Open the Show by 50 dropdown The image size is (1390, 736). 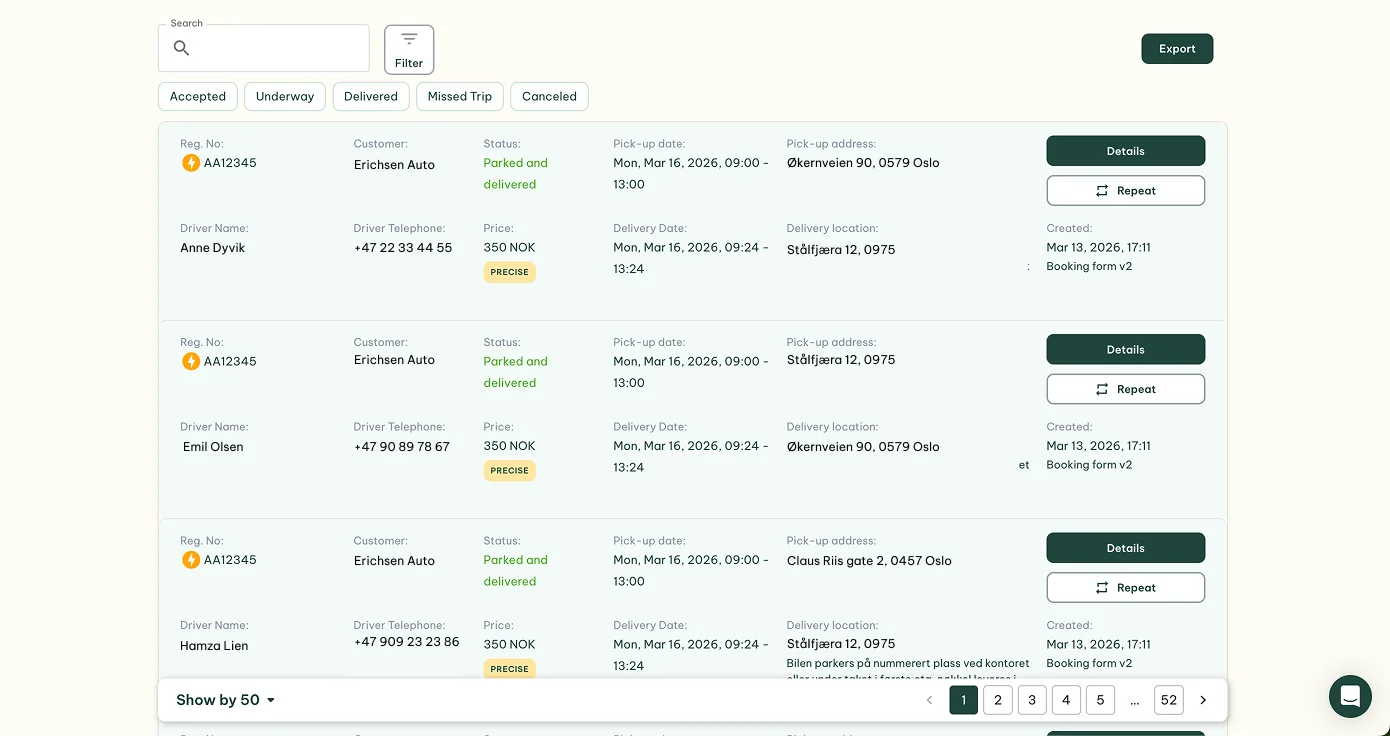click(225, 700)
